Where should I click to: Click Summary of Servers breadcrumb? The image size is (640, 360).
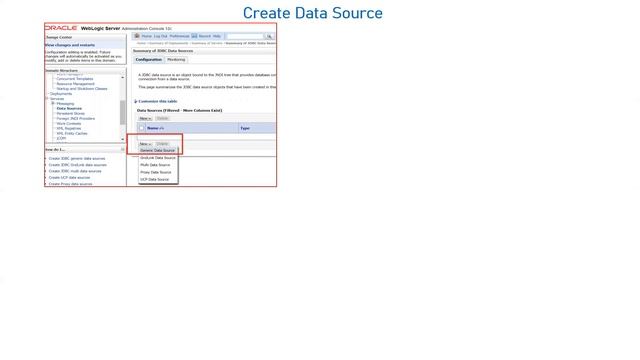point(207,43)
